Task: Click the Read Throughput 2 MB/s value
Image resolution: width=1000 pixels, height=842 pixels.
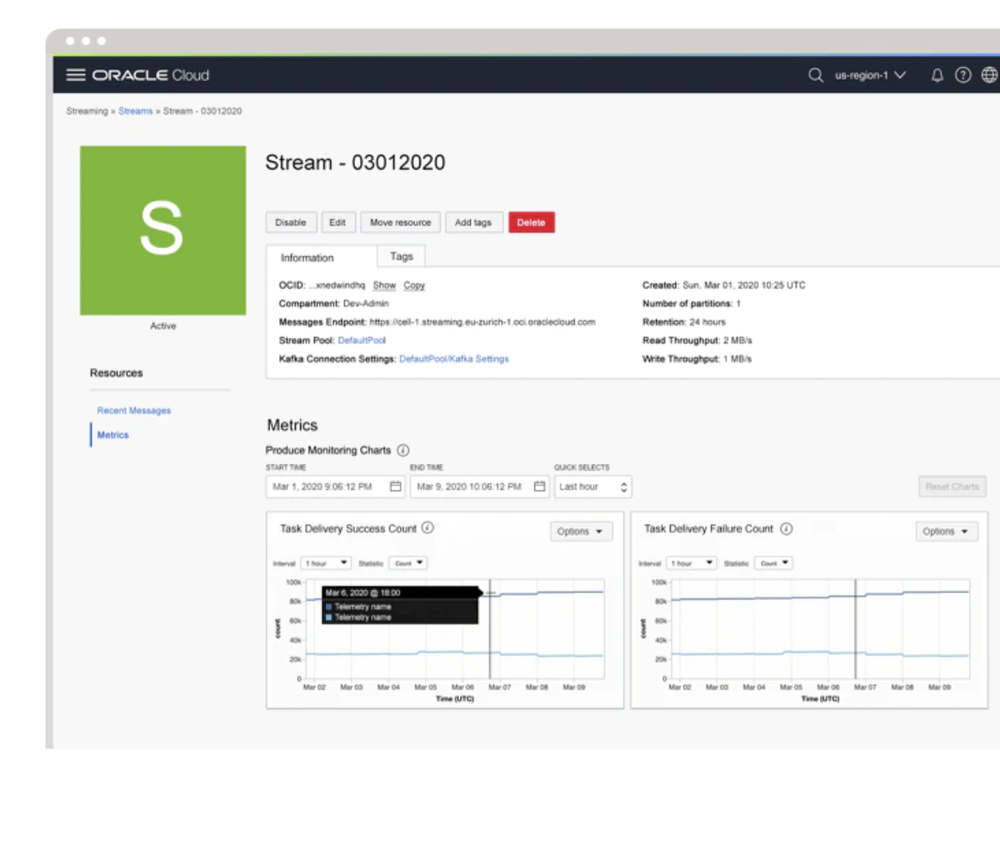Action: click(738, 341)
